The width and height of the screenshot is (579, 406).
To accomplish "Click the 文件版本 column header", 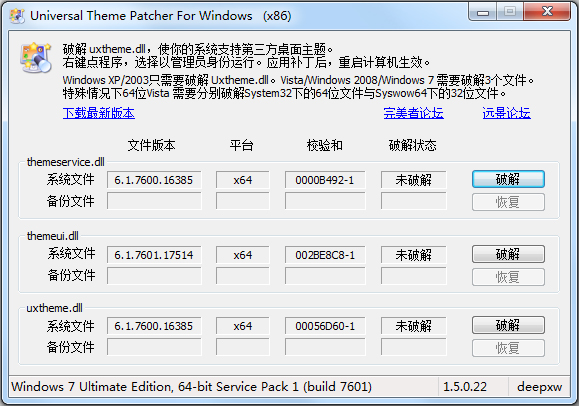I will (x=151, y=145).
